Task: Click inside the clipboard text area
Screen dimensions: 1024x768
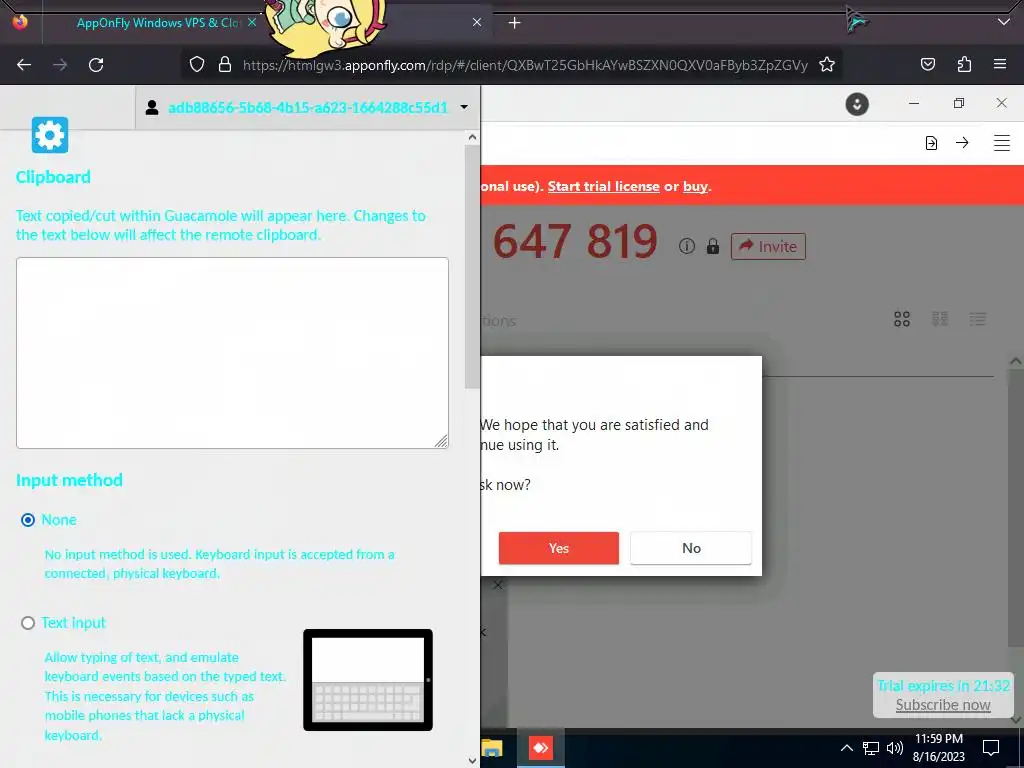Action: (232, 353)
